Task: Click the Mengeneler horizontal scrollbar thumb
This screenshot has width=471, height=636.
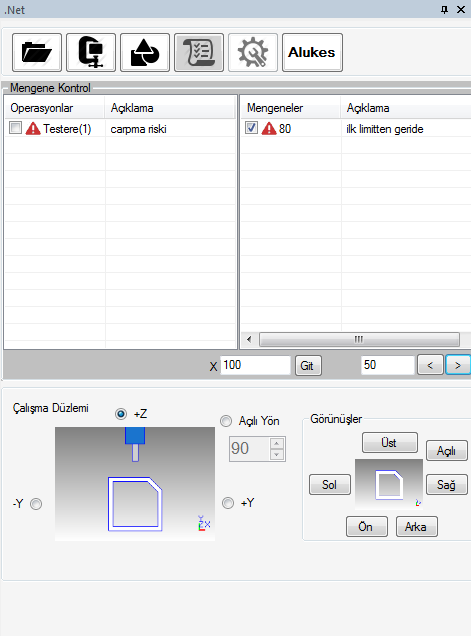Action: [359, 339]
